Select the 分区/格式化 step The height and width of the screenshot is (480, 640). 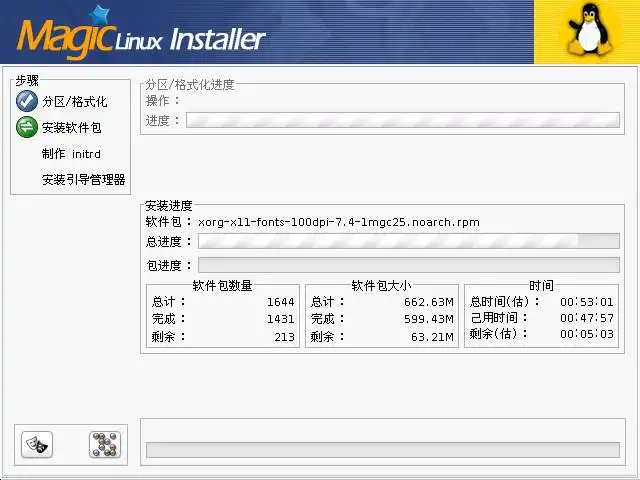pos(75,101)
